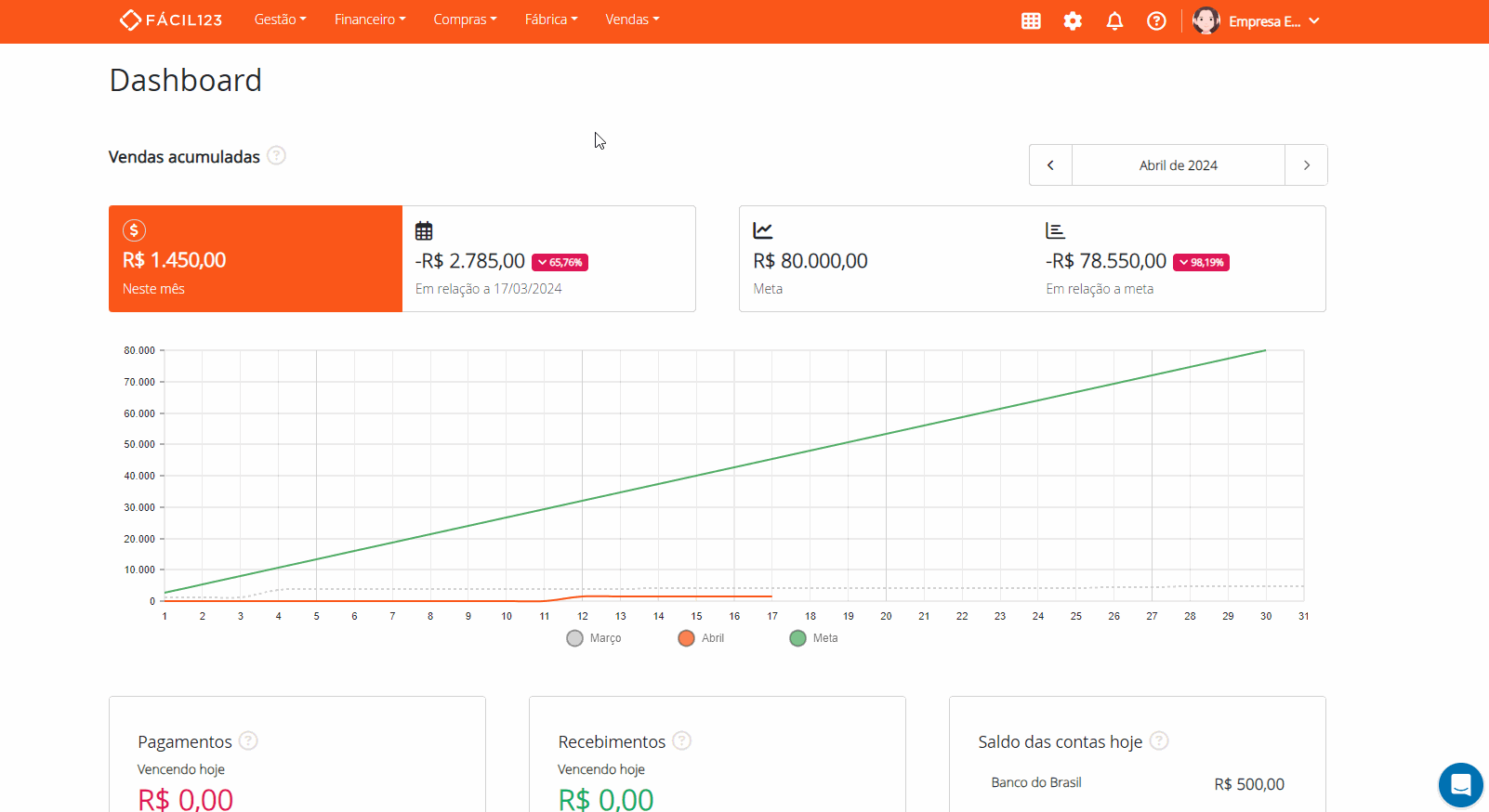Image resolution: width=1489 pixels, height=812 pixels.
Task: Open the chat support bubble
Action: (x=1460, y=785)
